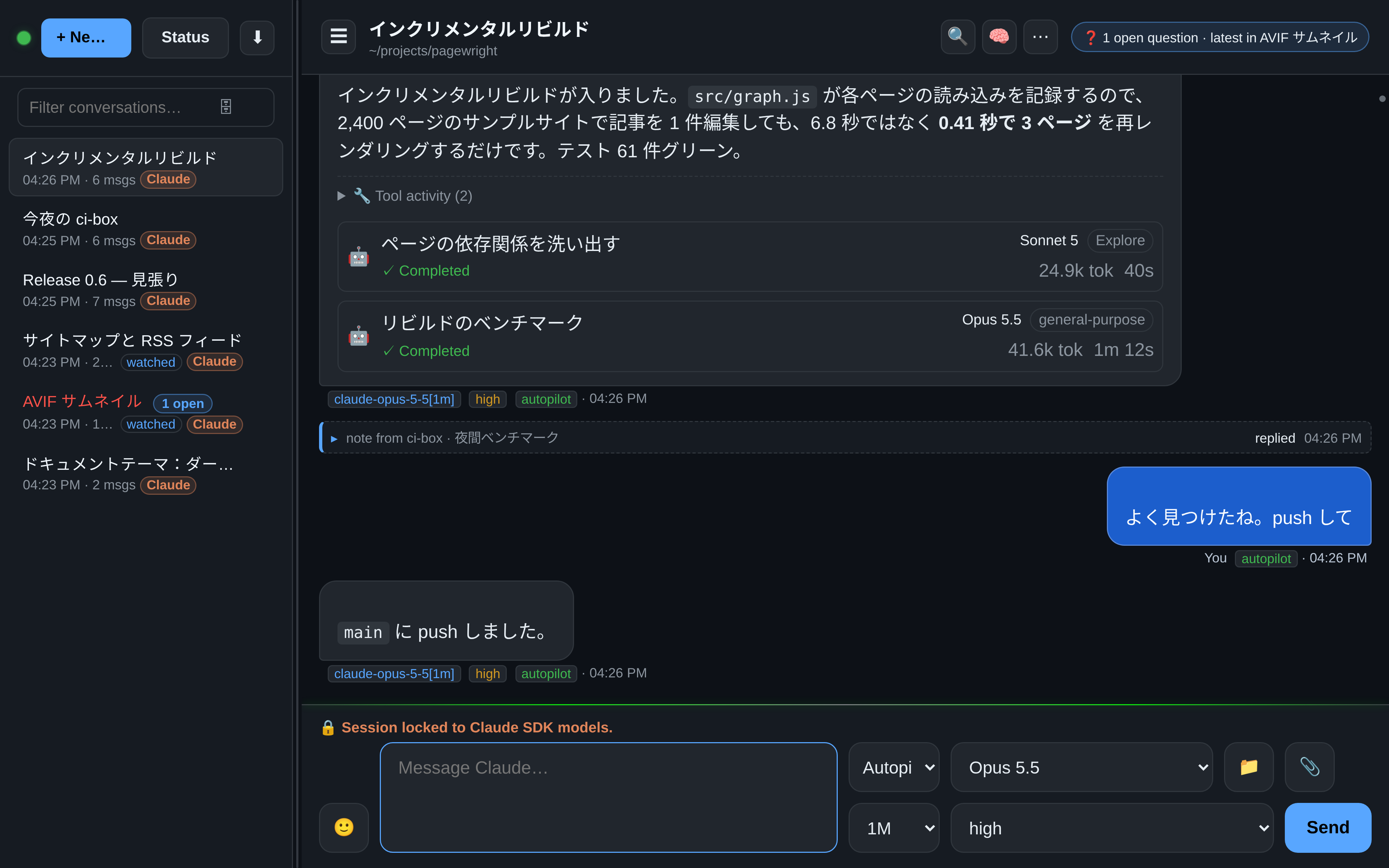This screenshot has height=868, width=1389.
Task: Open the サイトマップと RSS フィード conversation
Action: pos(146,350)
